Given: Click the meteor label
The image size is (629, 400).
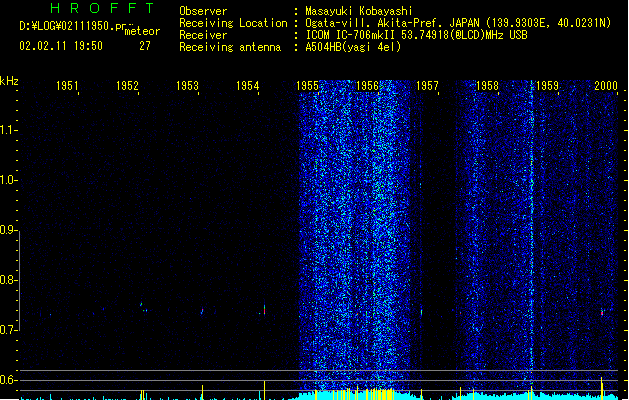Looking at the screenshot, I should pos(142,31).
